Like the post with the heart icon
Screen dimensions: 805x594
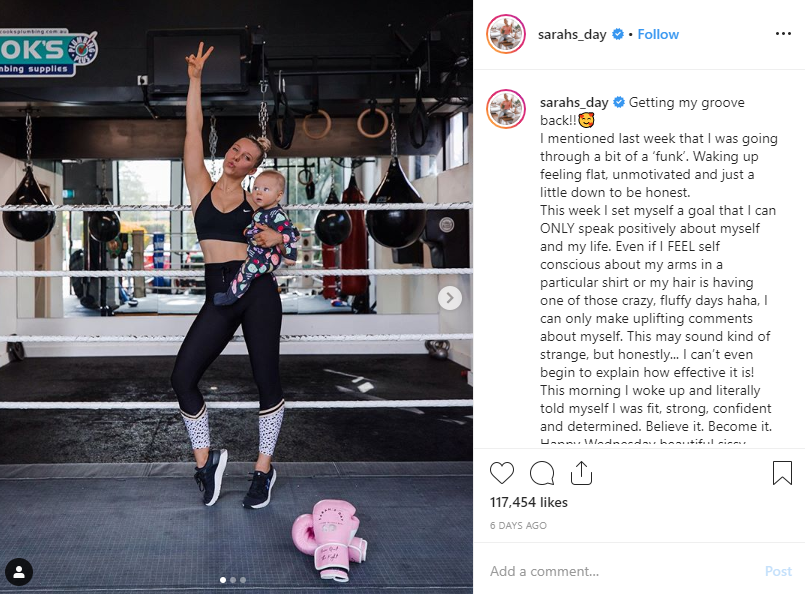pos(502,473)
